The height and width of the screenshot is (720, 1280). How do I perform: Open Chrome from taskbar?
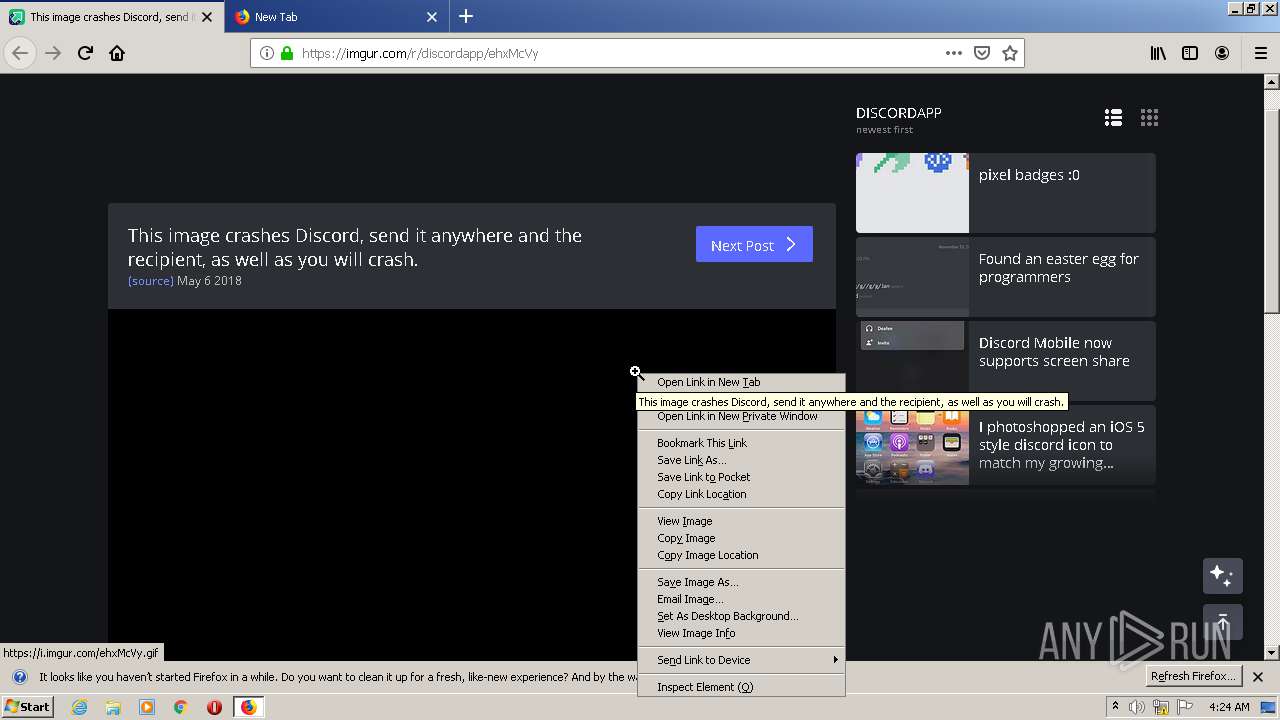181,707
